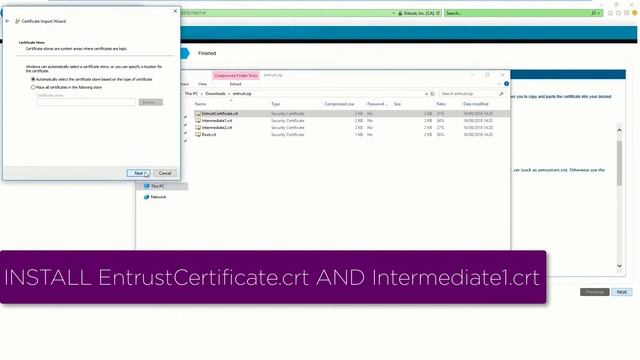Open the Explorer address history dropdown

(426, 94)
